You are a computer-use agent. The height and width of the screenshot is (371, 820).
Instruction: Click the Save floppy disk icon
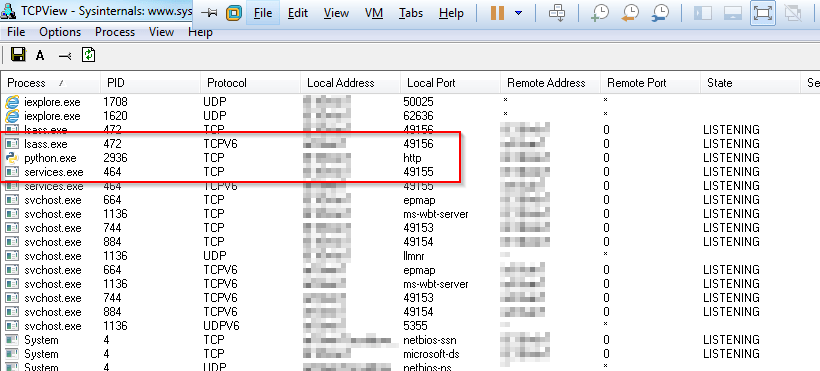point(18,55)
